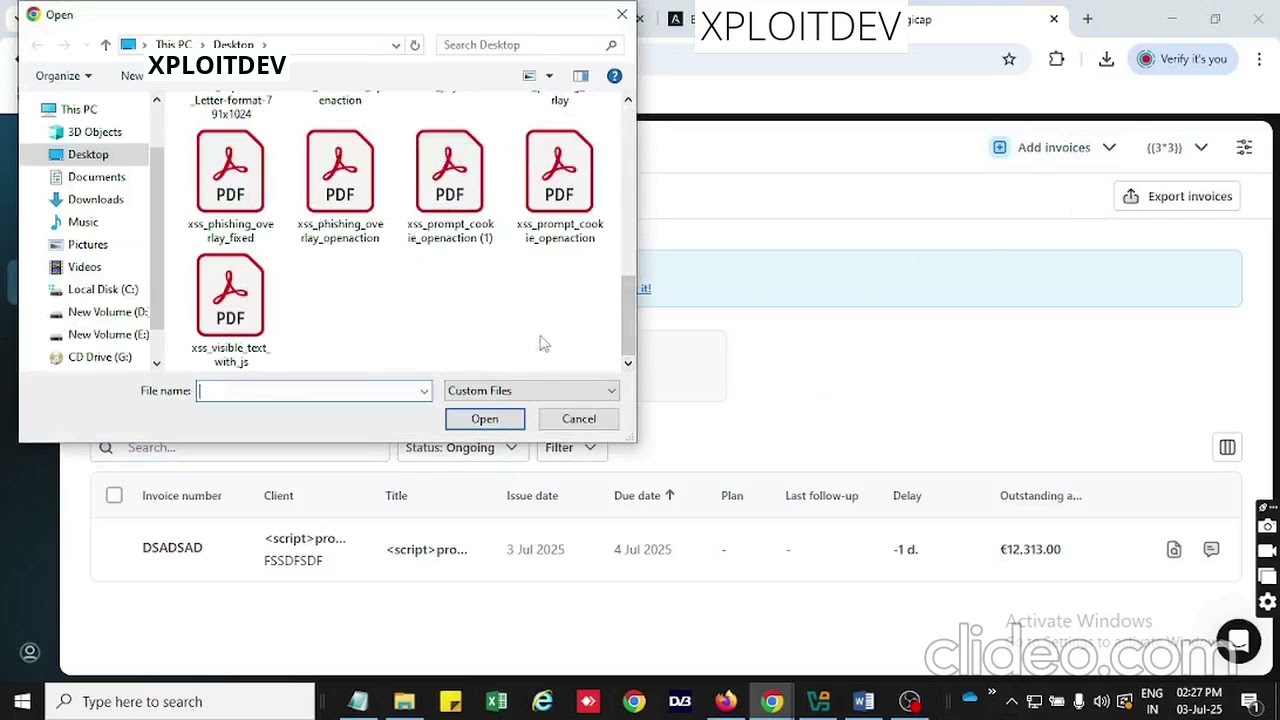The image size is (1280, 720).
Task: Click invoice Search field
Action: click(x=240, y=448)
